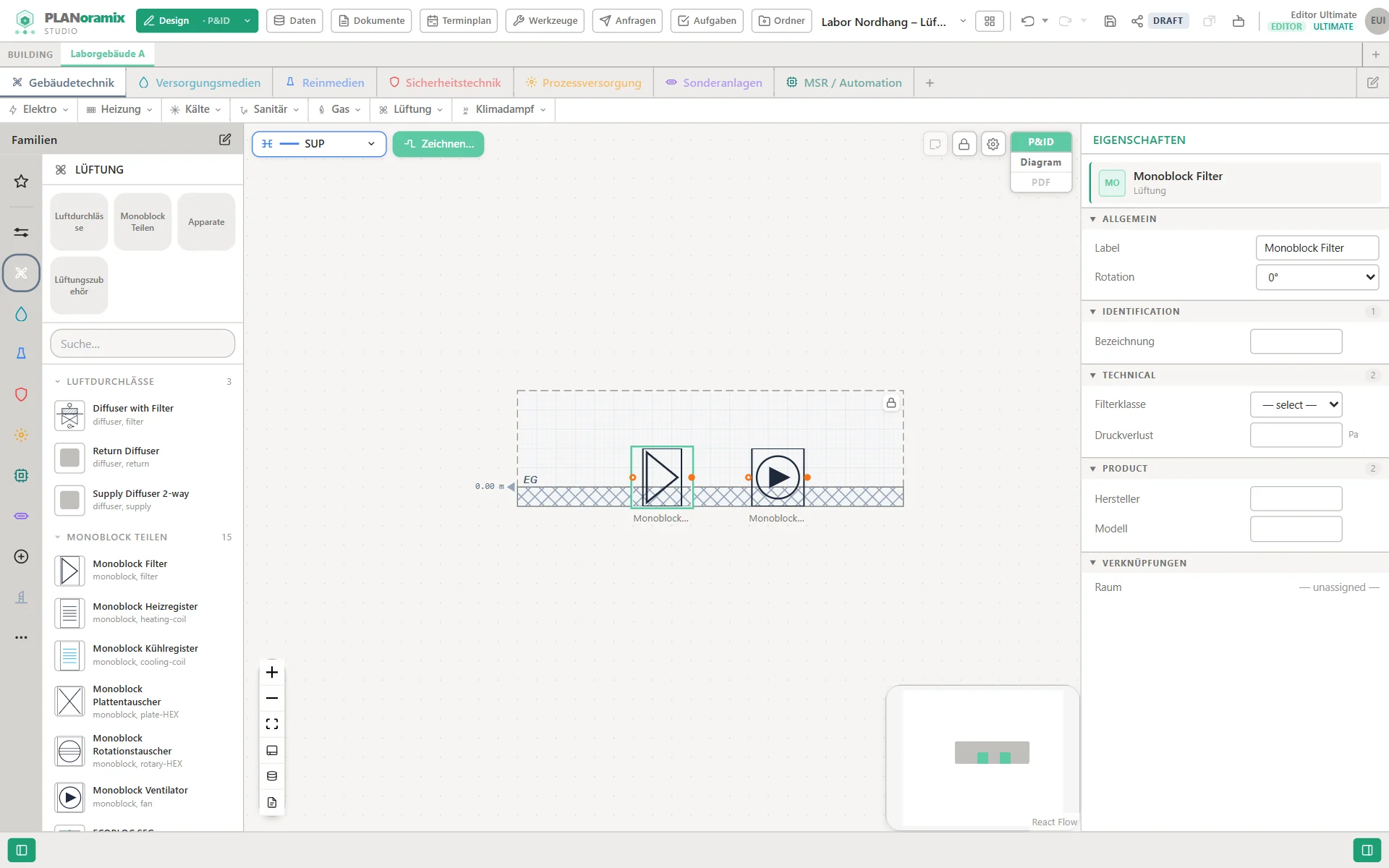Screen dimensions: 1389x868
Task: Open the Kälte submenu
Action: tap(195, 109)
